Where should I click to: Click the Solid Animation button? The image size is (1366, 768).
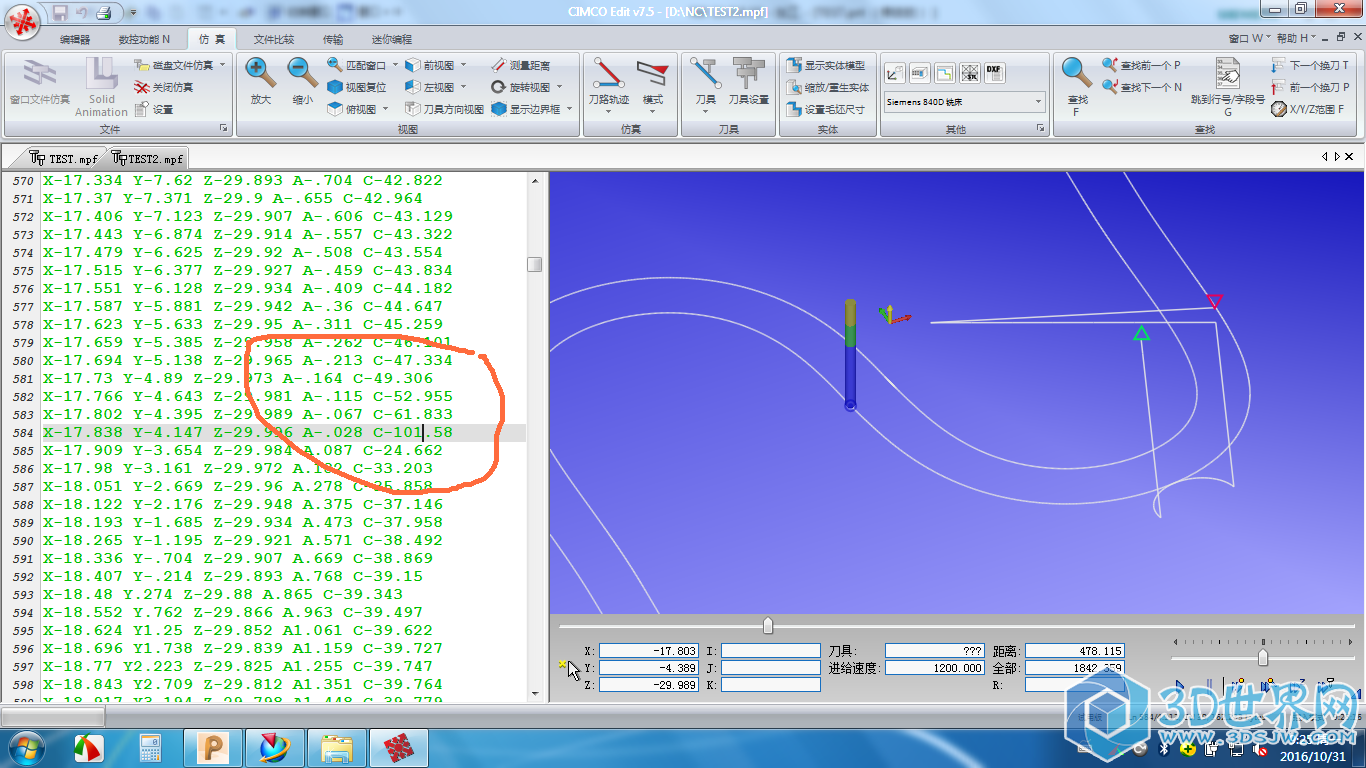[x=101, y=87]
